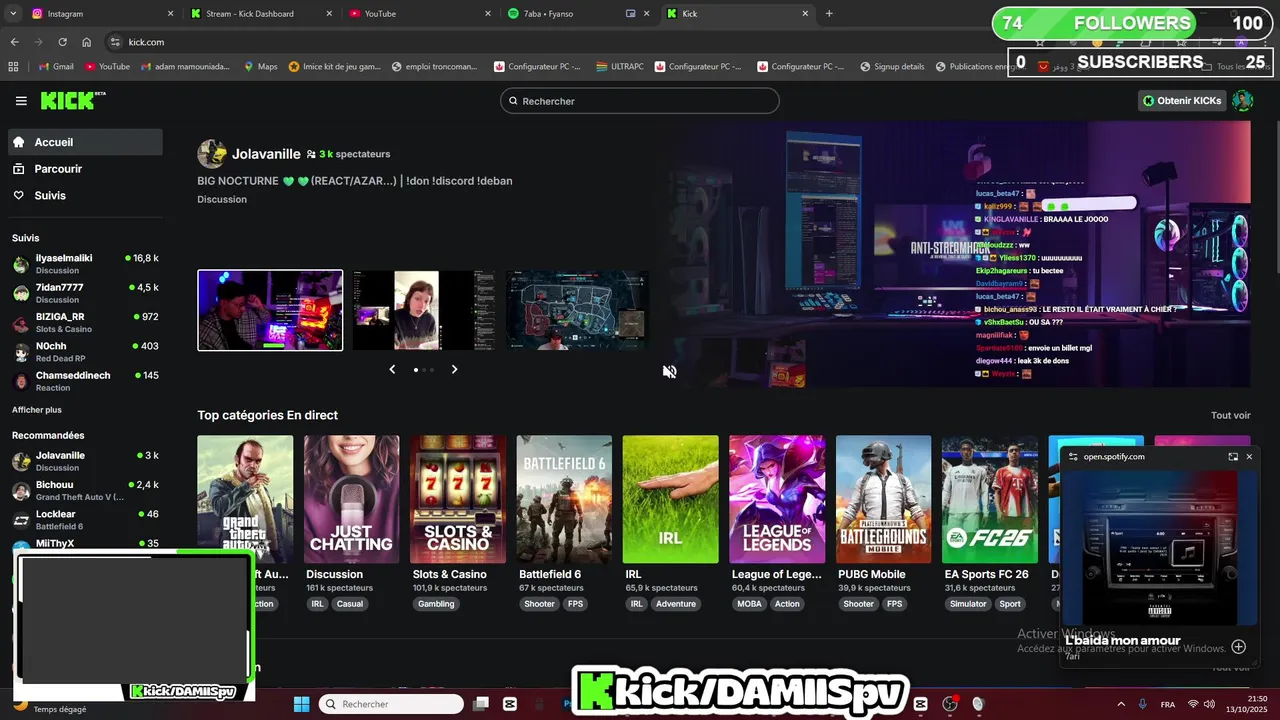Select the second featured stream thumbnail
This screenshot has width=1280, height=720.
pyautogui.click(x=424, y=310)
